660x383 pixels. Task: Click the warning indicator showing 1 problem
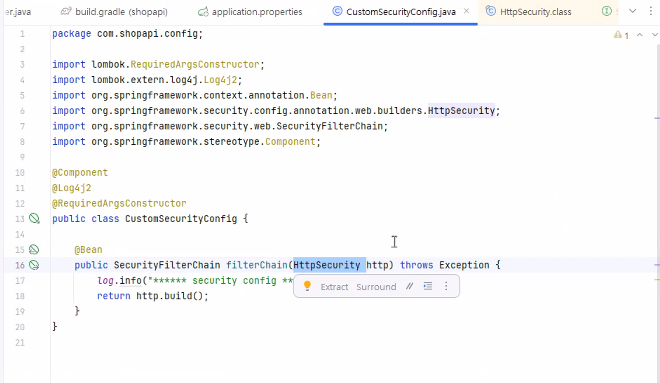pyautogui.click(x=621, y=35)
